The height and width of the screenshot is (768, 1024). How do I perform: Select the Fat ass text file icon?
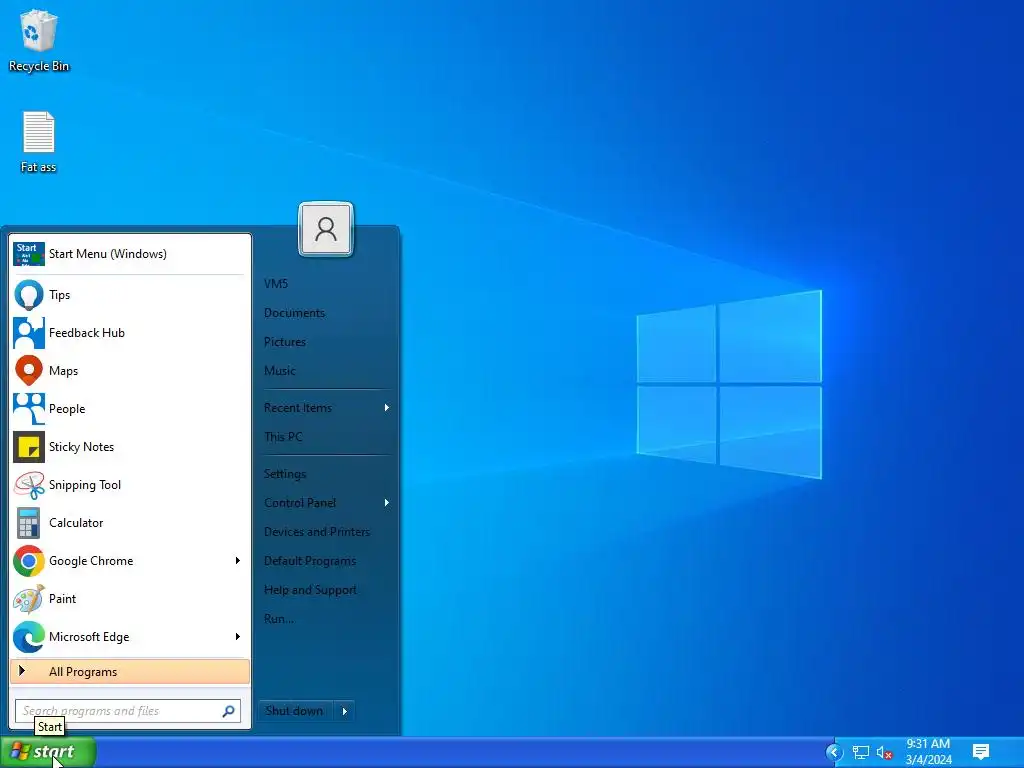pyautogui.click(x=39, y=133)
